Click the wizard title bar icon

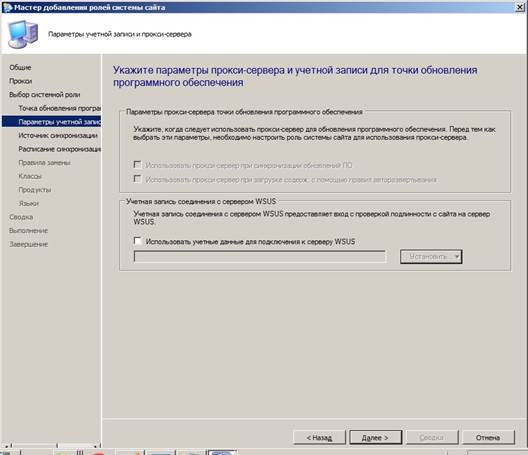7,7
